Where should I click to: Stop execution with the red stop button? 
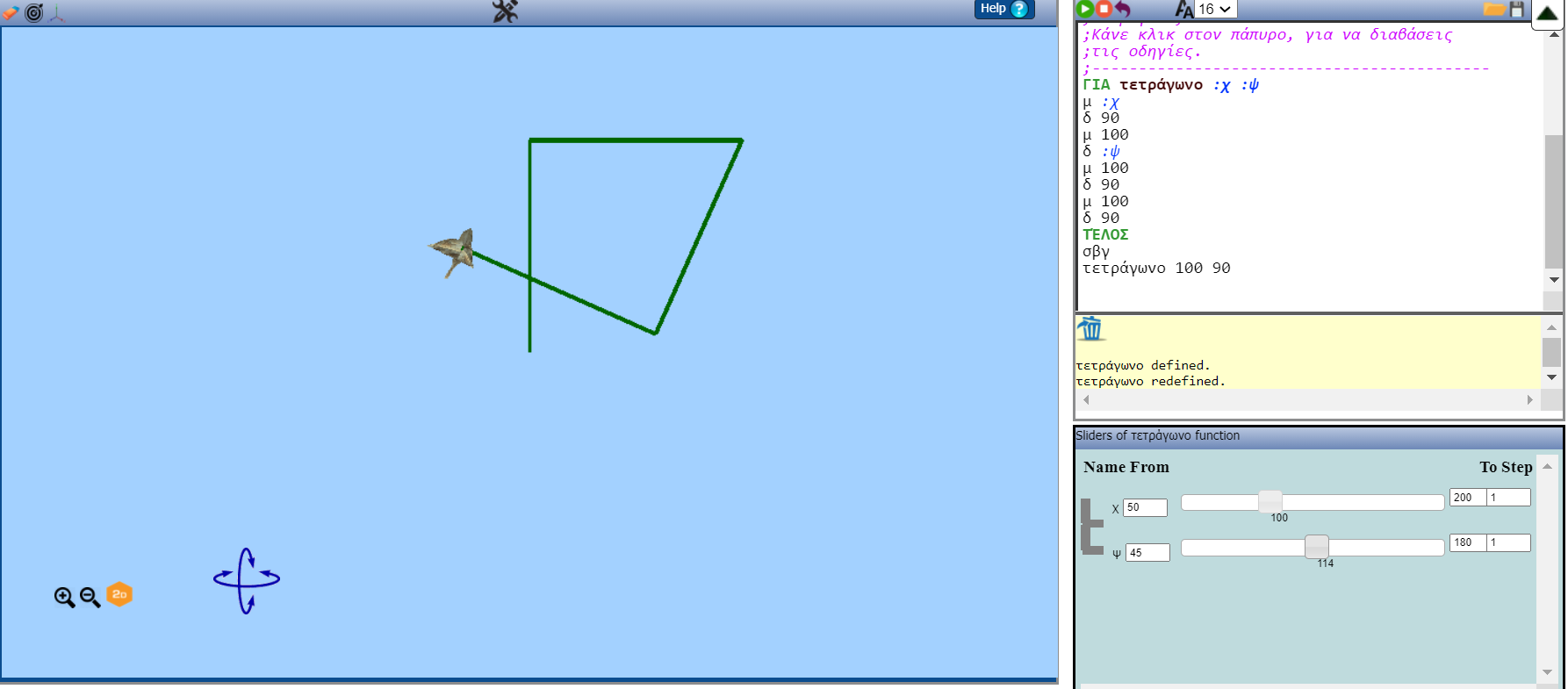(x=1104, y=9)
